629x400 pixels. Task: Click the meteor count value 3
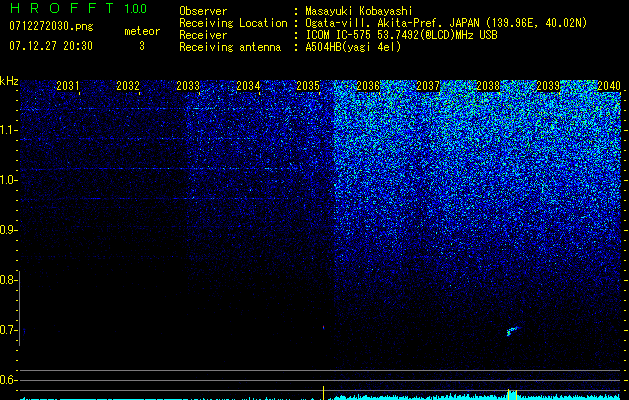142,46
